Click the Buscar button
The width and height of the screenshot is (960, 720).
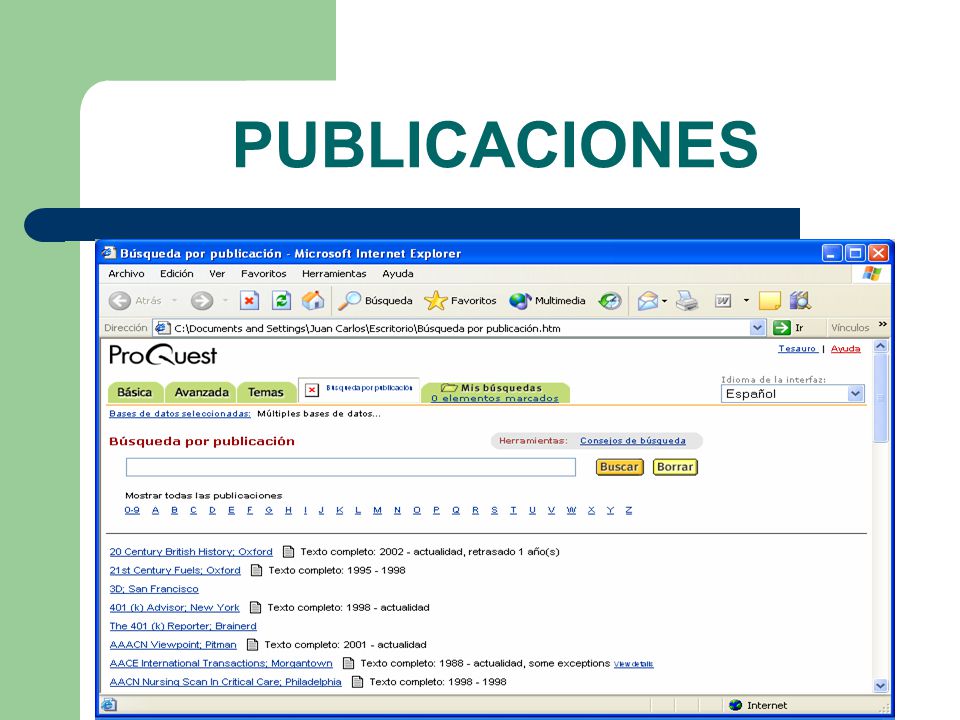tap(619, 467)
